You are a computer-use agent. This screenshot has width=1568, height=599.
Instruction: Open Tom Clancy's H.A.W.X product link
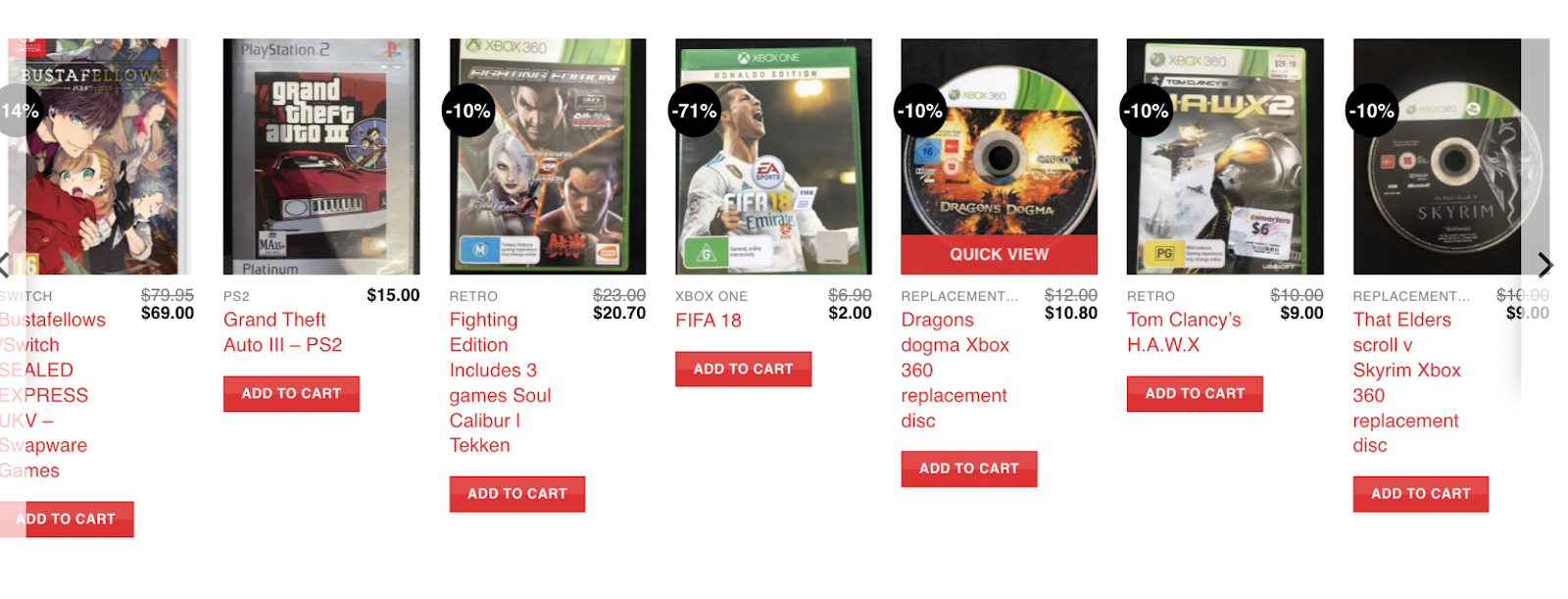pos(1184,332)
